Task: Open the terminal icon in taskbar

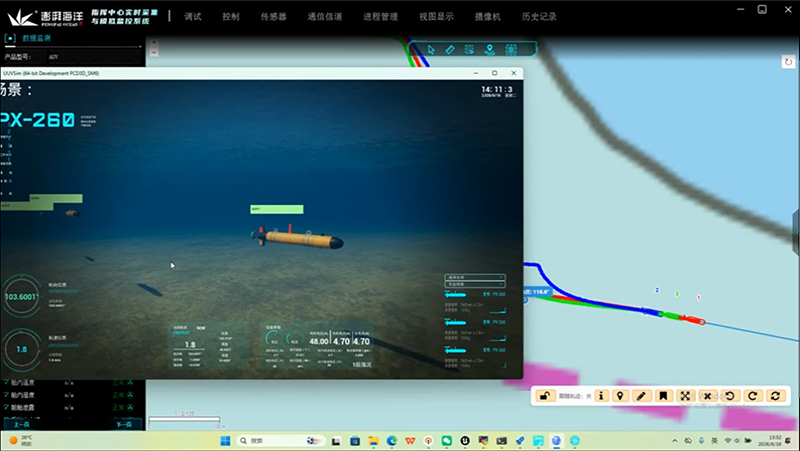Action: tap(502, 441)
